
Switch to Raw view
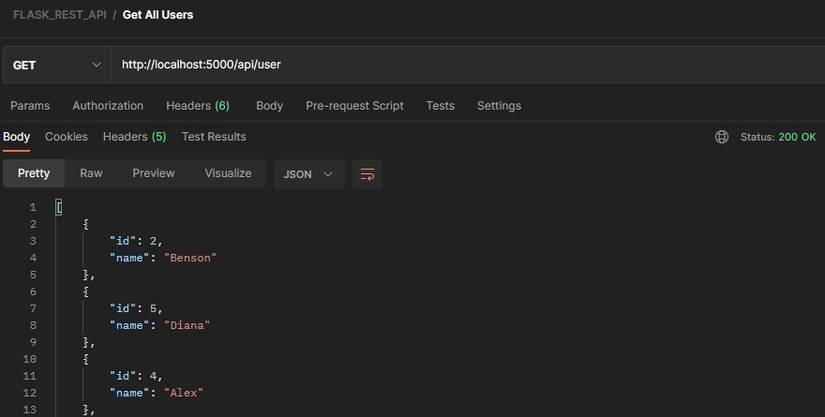point(91,174)
